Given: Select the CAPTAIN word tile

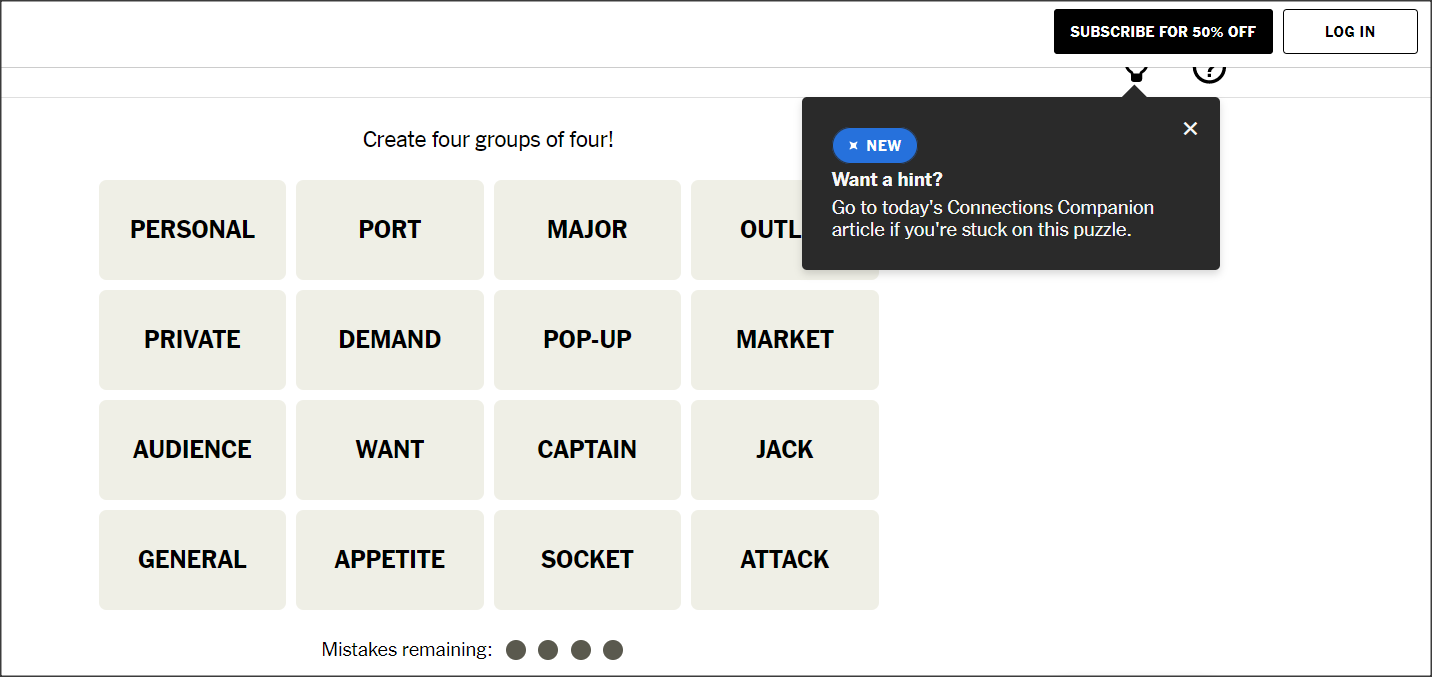Looking at the screenshot, I should click(x=587, y=450).
